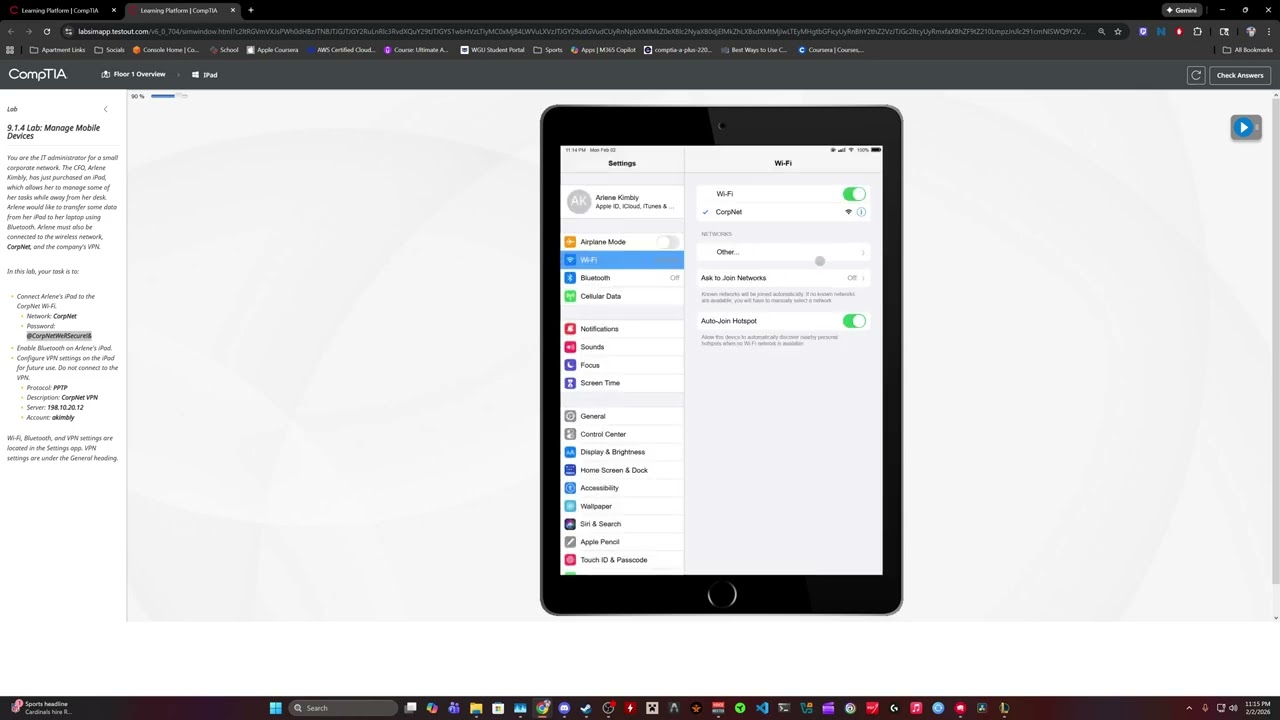Viewport: 1280px width, 720px height.
Task: Click the taskbar clock showing 11:15 PM
Action: [1258, 708]
